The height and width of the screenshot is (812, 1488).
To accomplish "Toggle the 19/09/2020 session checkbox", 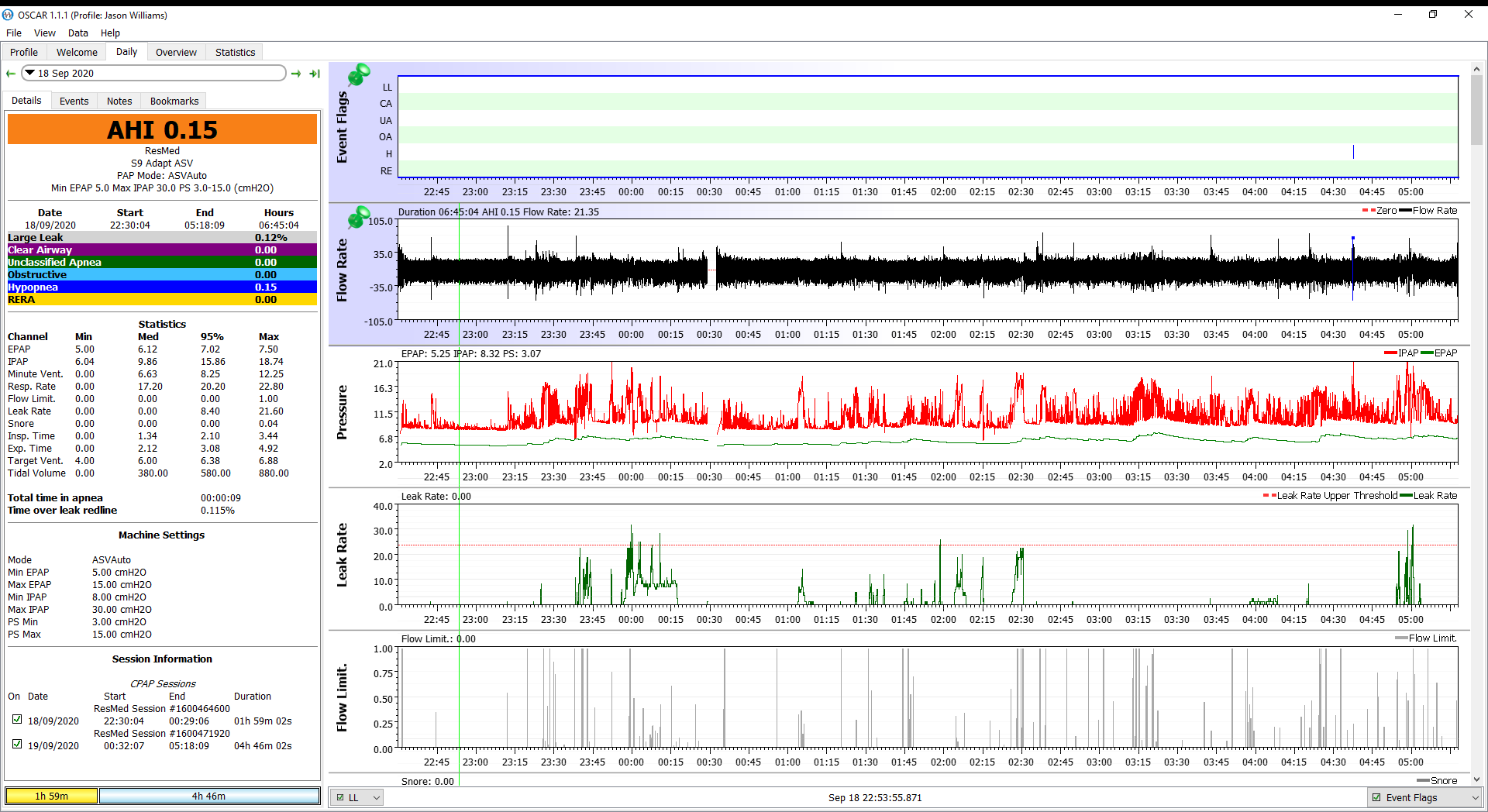I will 17,745.
